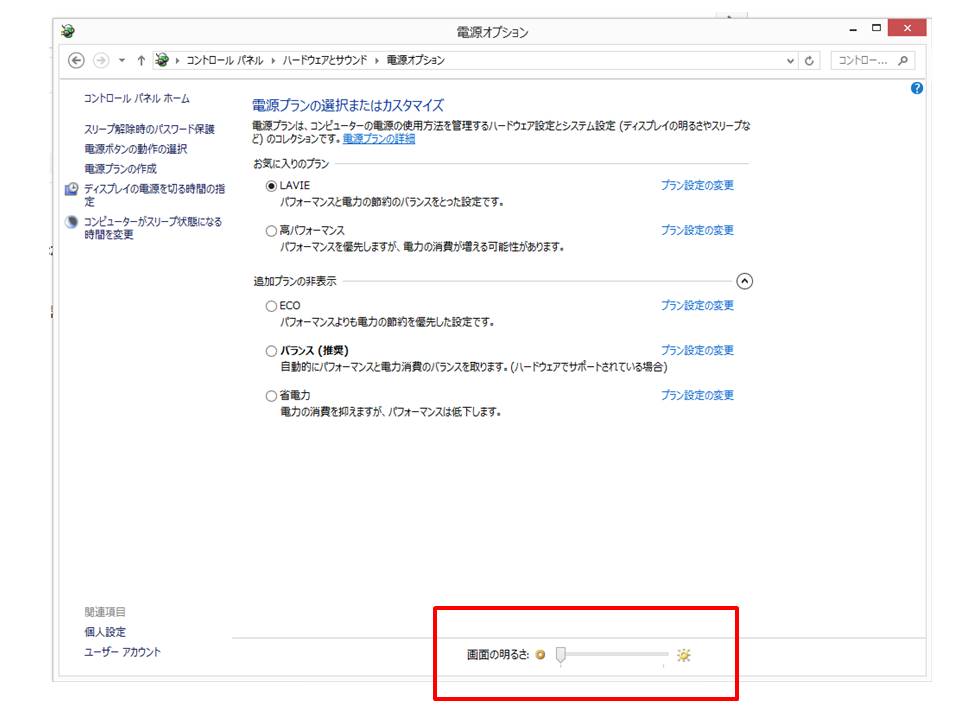Select the ECO power plan

(271, 306)
